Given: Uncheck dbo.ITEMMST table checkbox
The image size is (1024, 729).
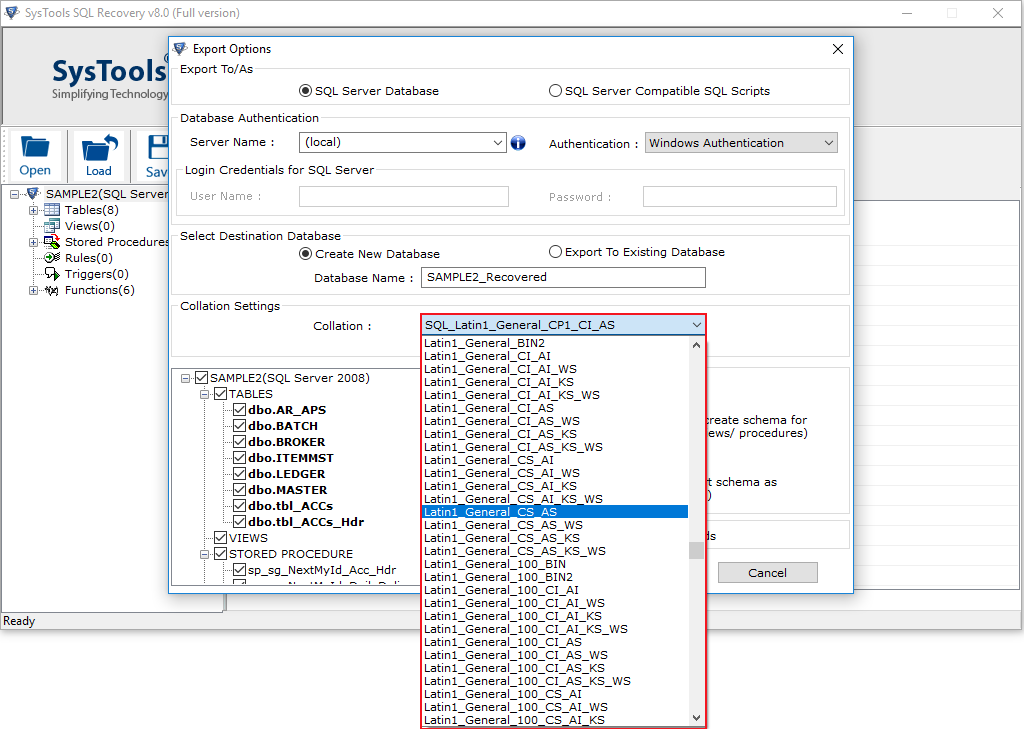Looking at the screenshot, I should tap(240, 458).
